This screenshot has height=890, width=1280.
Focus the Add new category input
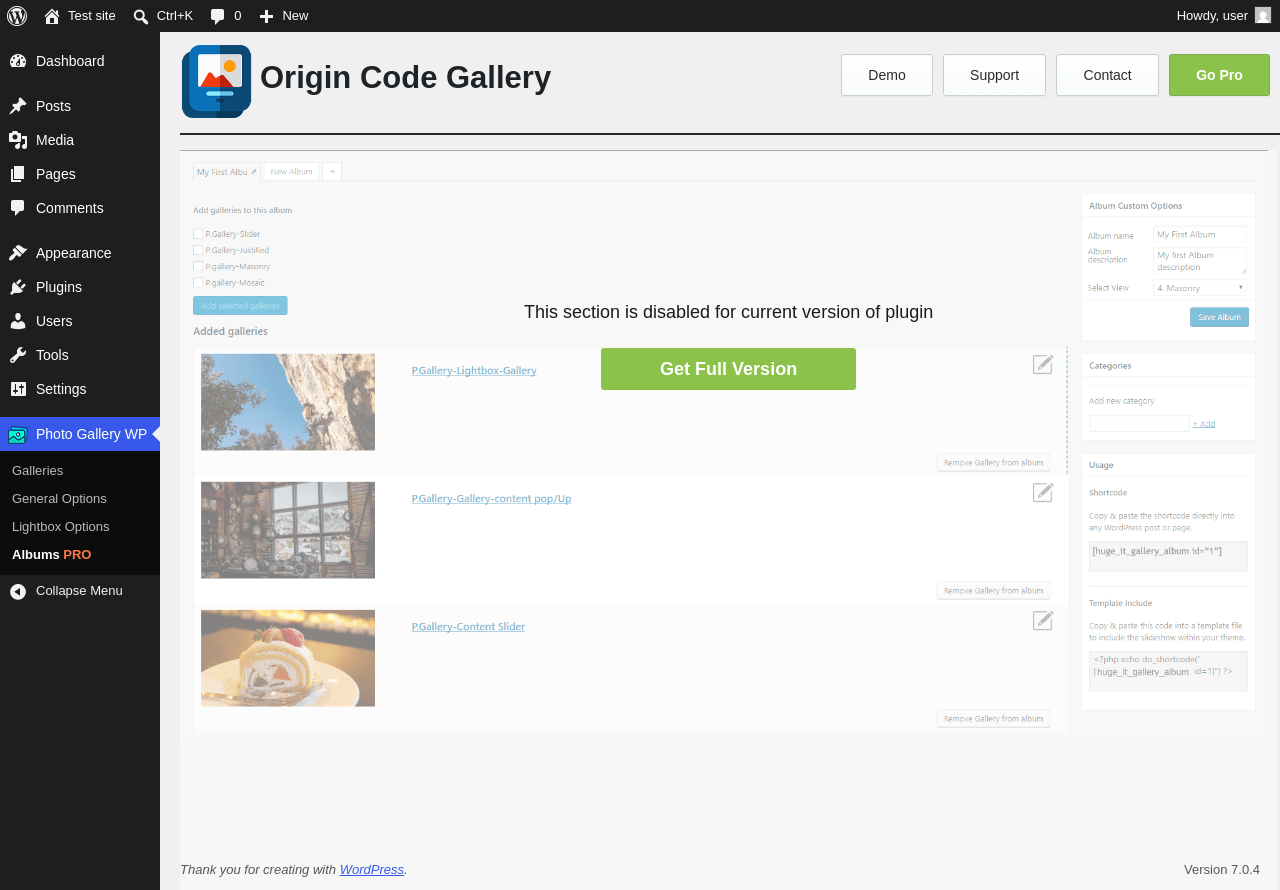[1139, 424]
